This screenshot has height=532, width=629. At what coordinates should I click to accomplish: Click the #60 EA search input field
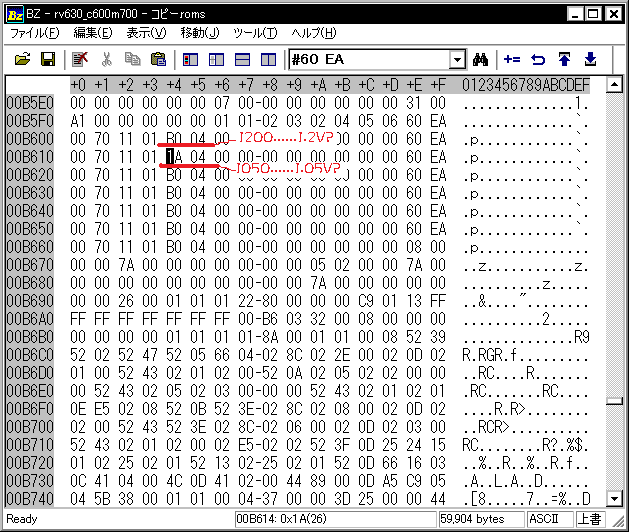point(369,60)
